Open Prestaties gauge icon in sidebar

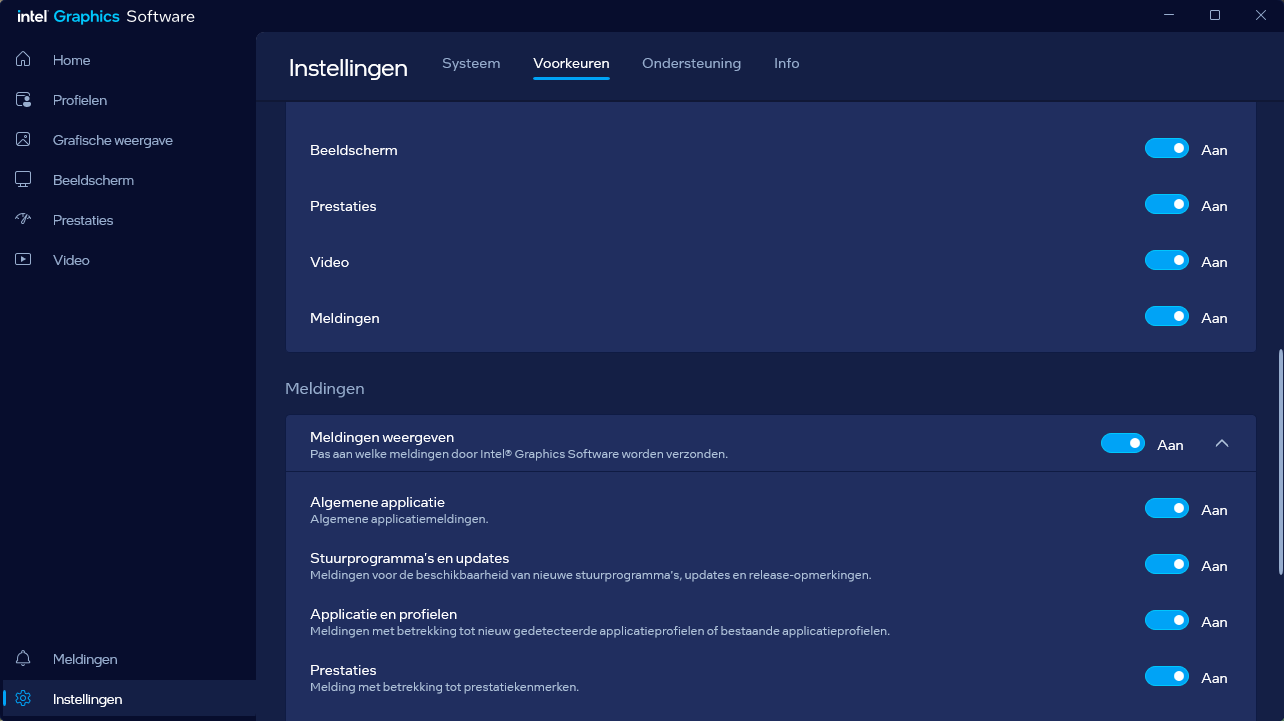pyautogui.click(x=23, y=220)
